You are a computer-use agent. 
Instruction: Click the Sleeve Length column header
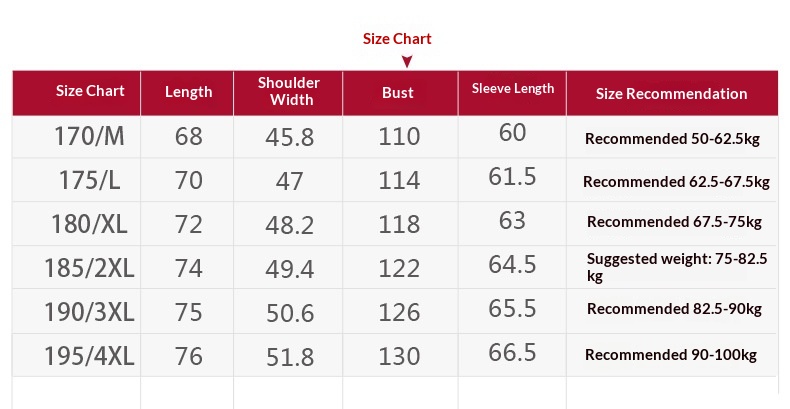click(x=512, y=89)
